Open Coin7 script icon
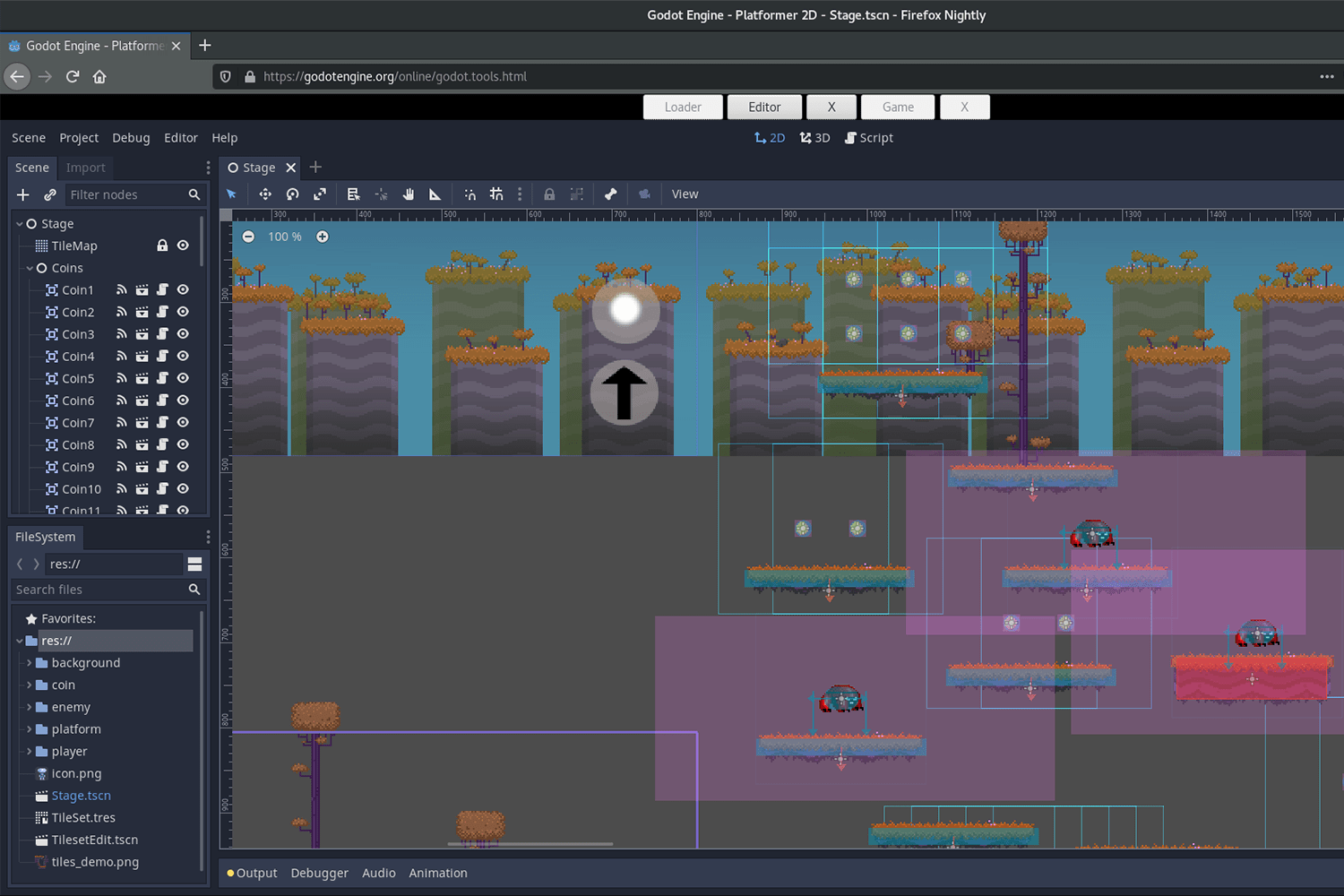The image size is (1344, 896). tap(162, 423)
